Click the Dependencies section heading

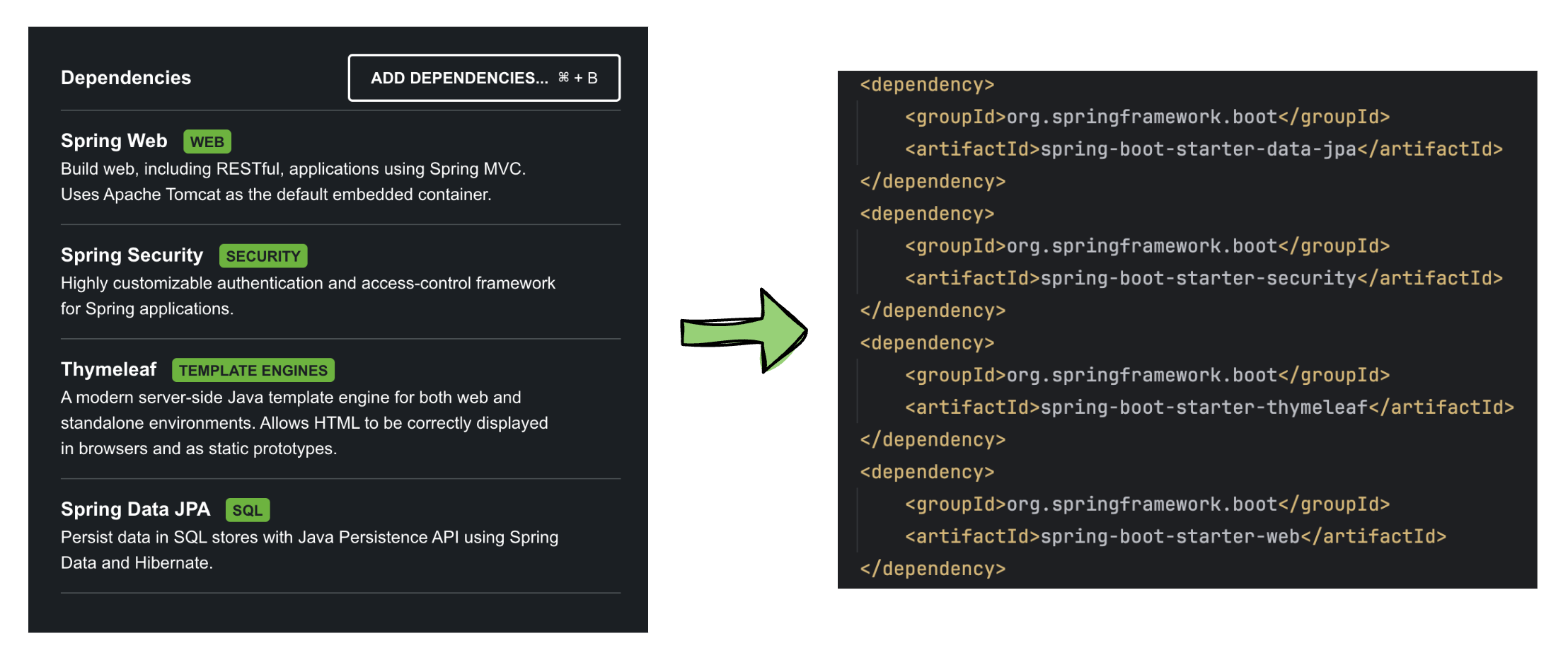126,78
